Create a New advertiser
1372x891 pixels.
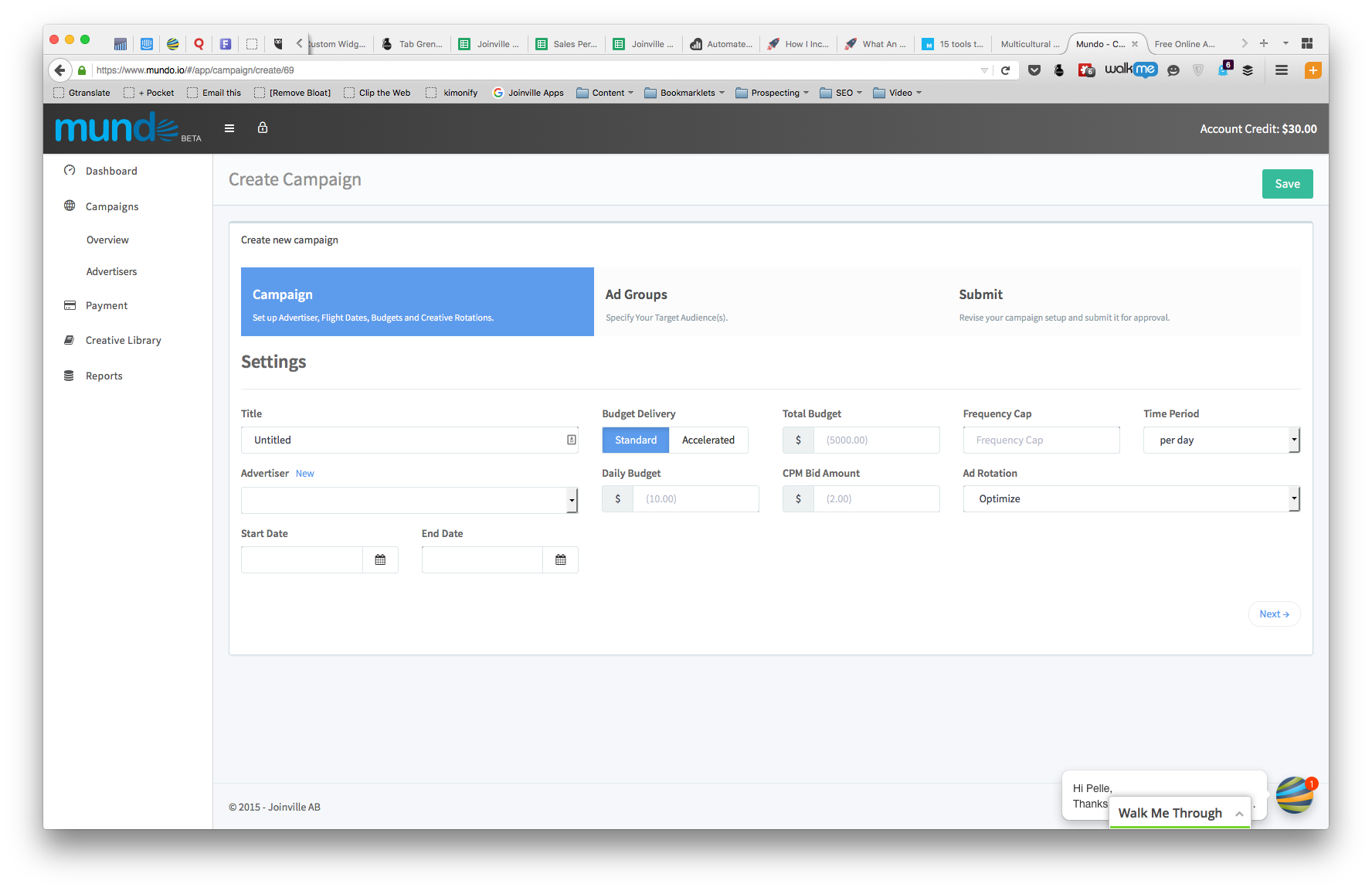(x=304, y=474)
